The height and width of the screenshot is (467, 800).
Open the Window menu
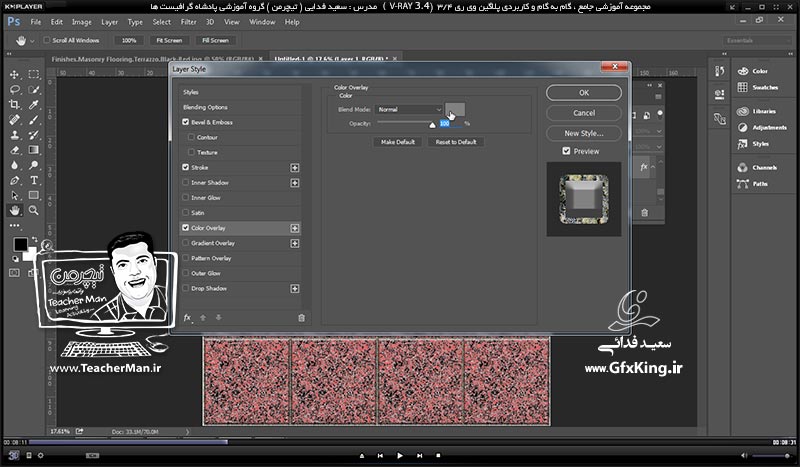coord(262,22)
